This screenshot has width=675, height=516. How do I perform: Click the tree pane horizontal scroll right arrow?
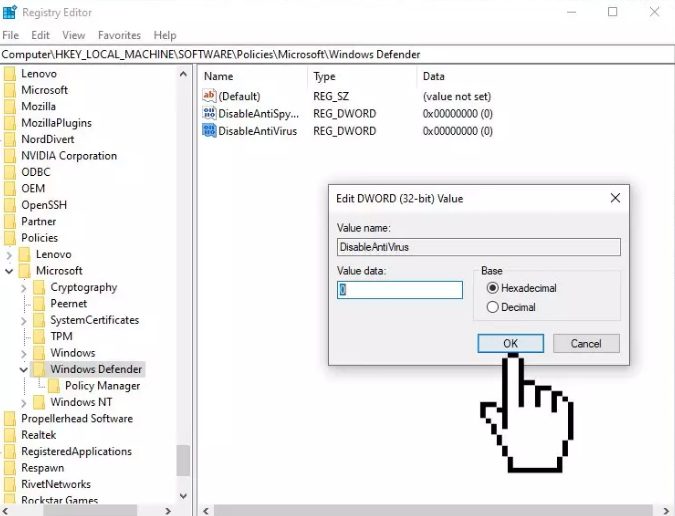168,511
